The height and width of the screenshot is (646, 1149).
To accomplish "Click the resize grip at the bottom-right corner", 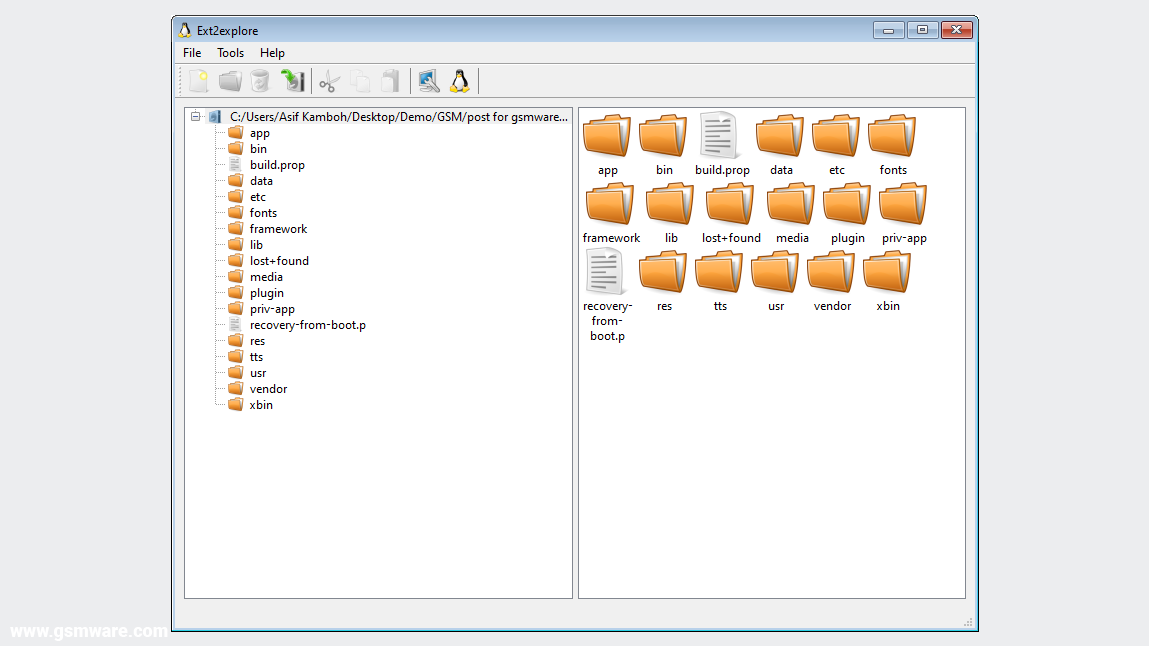I will [969, 621].
